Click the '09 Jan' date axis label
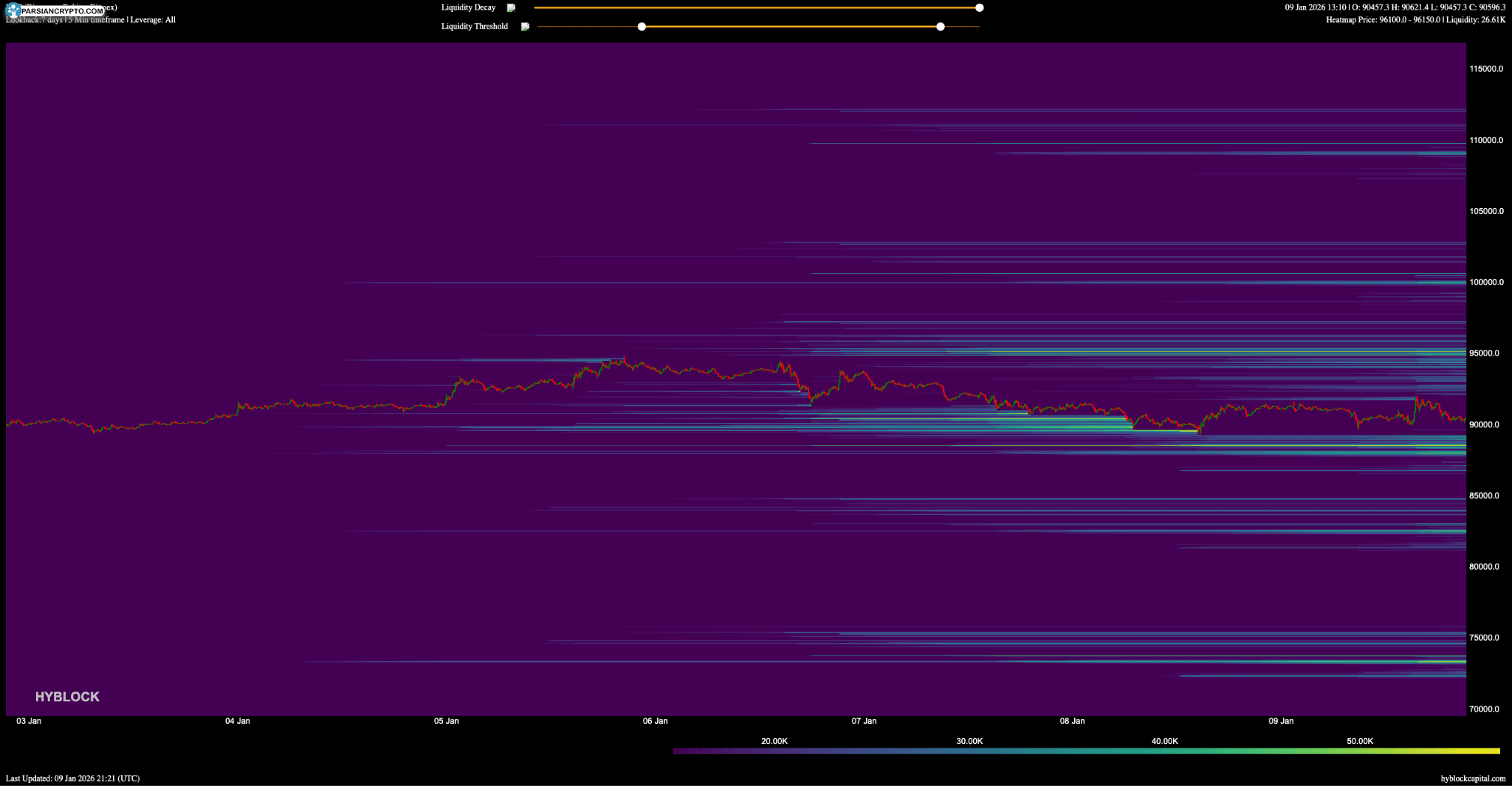This screenshot has width=1512, height=786. 1282,721
